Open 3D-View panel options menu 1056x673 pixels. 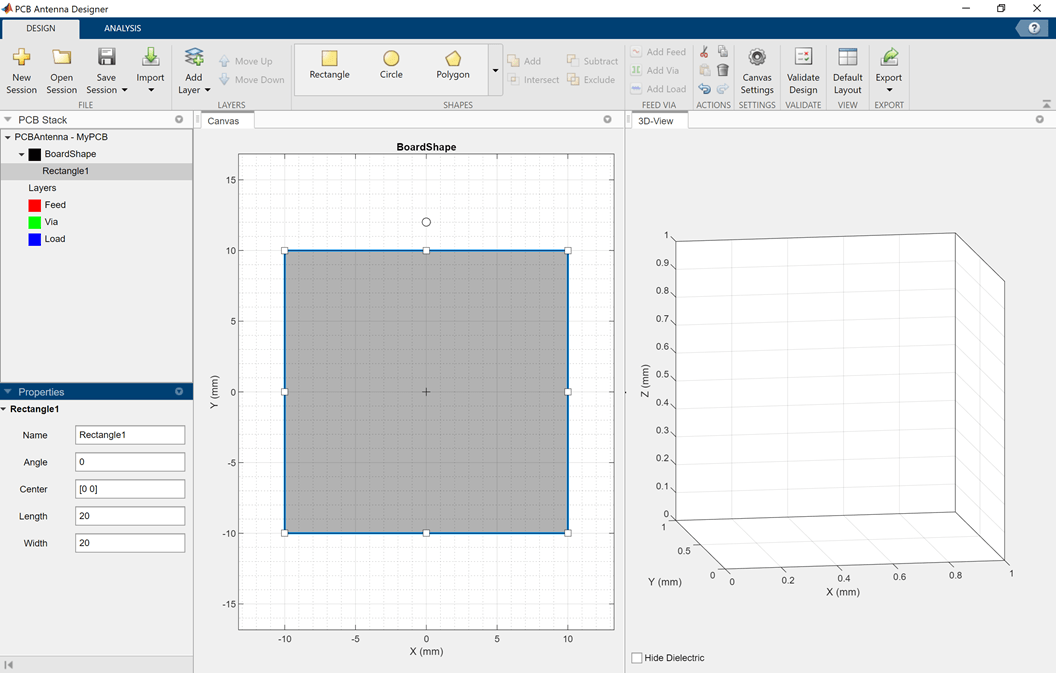tap(1040, 119)
